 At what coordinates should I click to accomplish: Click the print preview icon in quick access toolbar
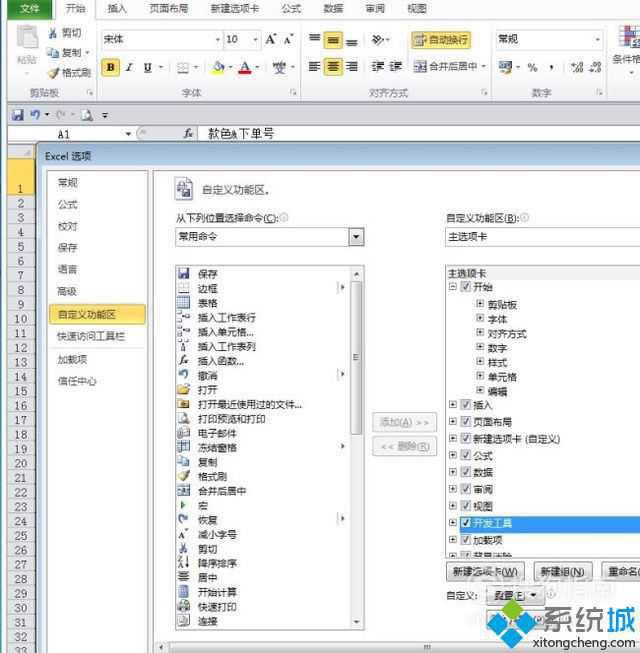(87, 115)
